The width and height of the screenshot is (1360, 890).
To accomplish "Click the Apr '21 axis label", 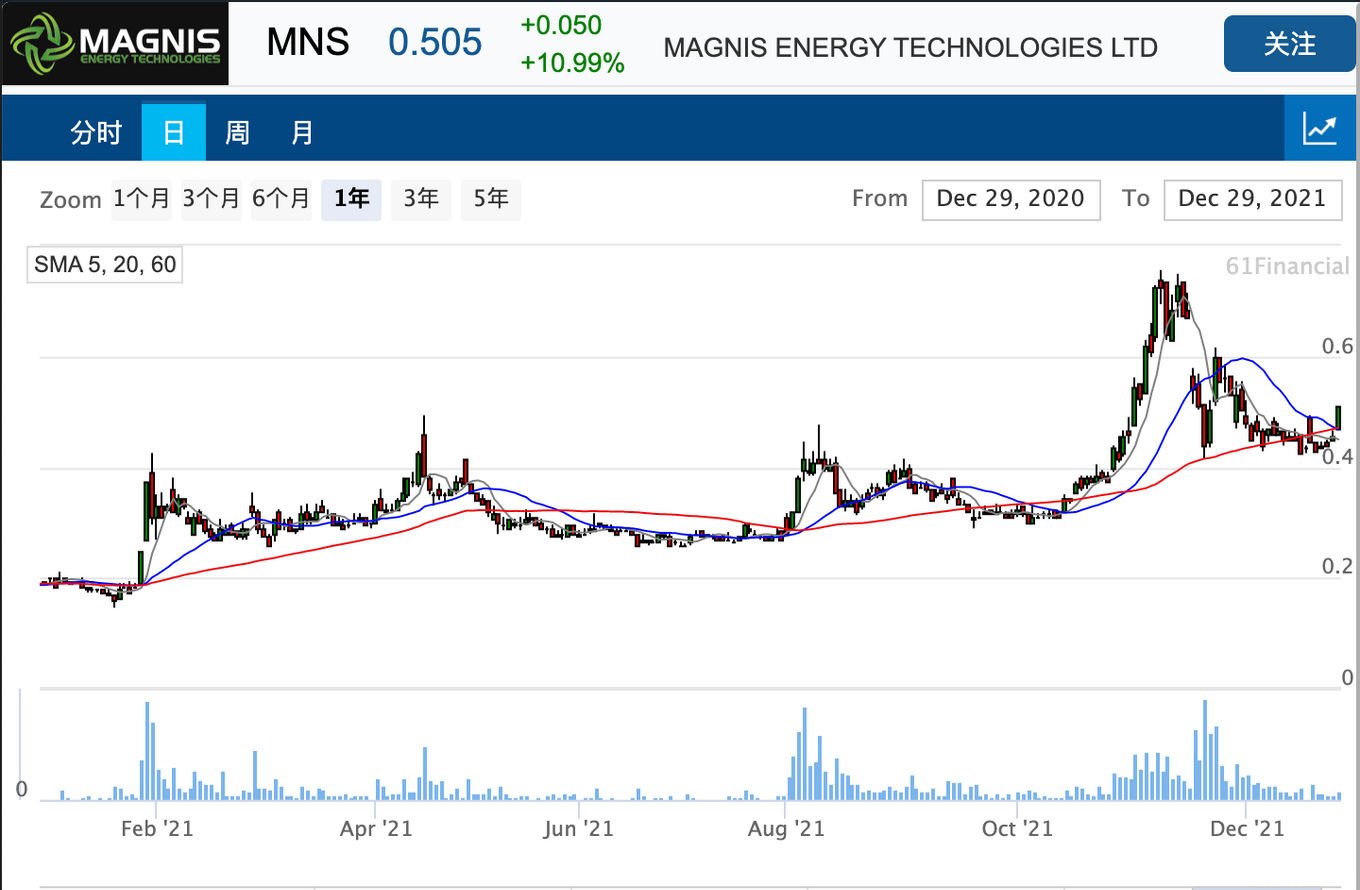I will point(376,829).
